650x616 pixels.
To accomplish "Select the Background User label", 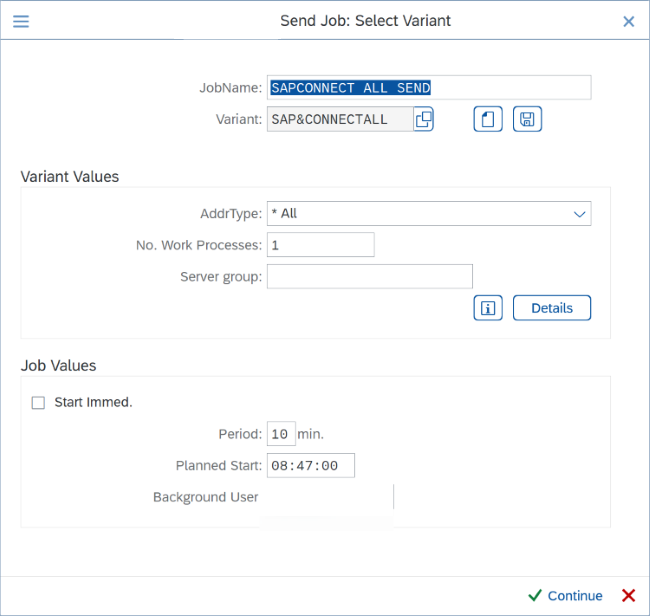I will pyautogui.click(x=206, y=497).
